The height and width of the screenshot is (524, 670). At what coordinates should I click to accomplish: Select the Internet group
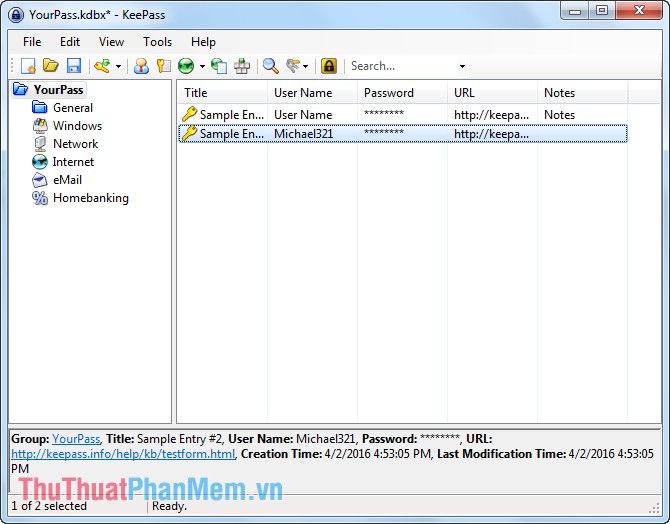pyautogui.click(x=73, y=162)
